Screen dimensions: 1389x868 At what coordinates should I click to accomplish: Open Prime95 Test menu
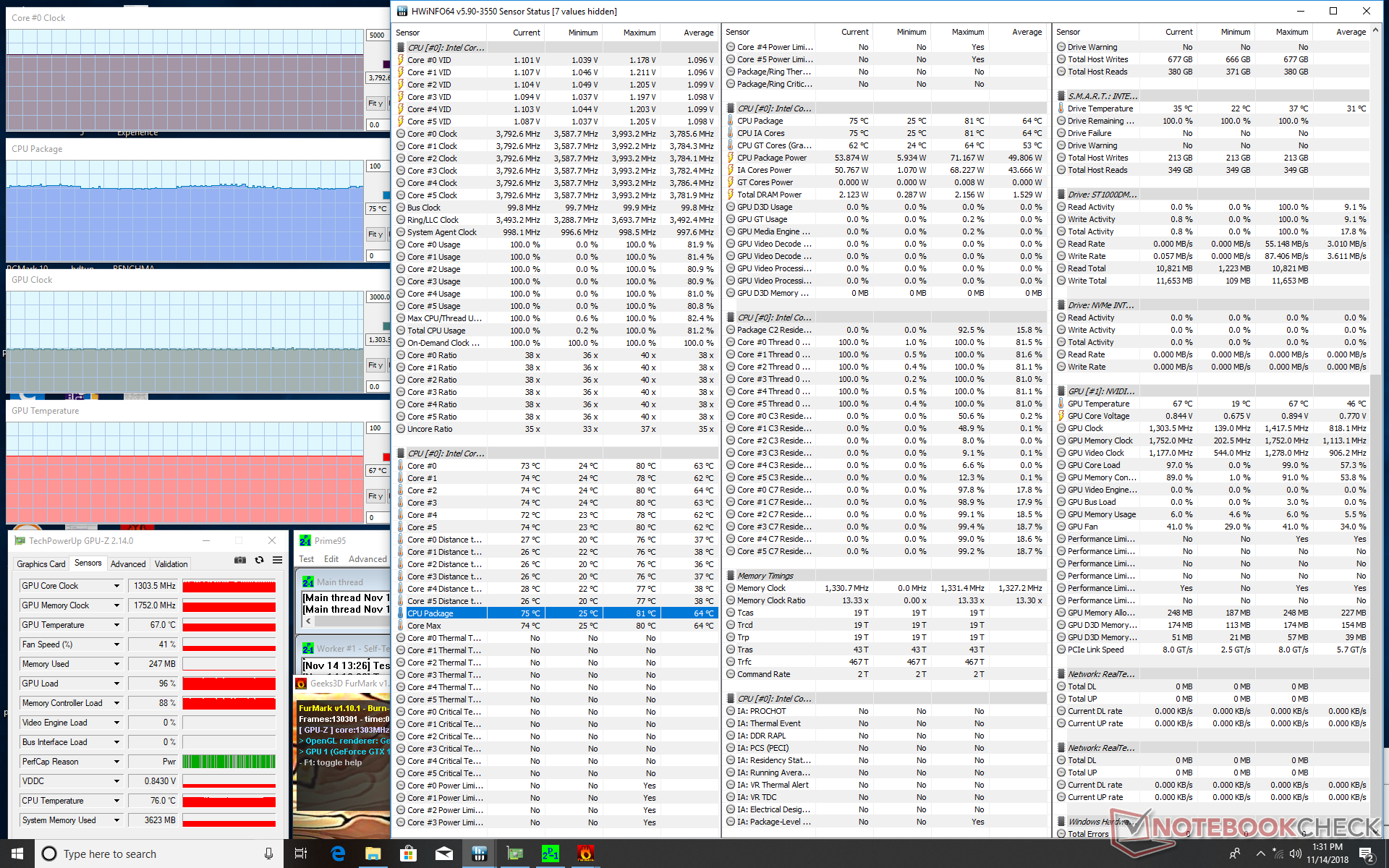(x=306, y=559)
